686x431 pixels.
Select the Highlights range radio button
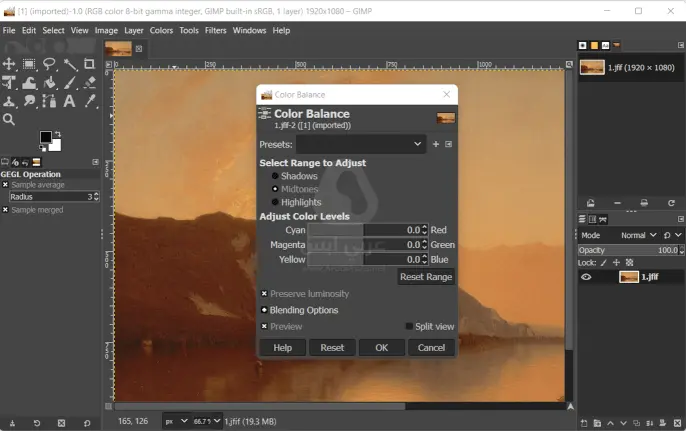point(275,202)
